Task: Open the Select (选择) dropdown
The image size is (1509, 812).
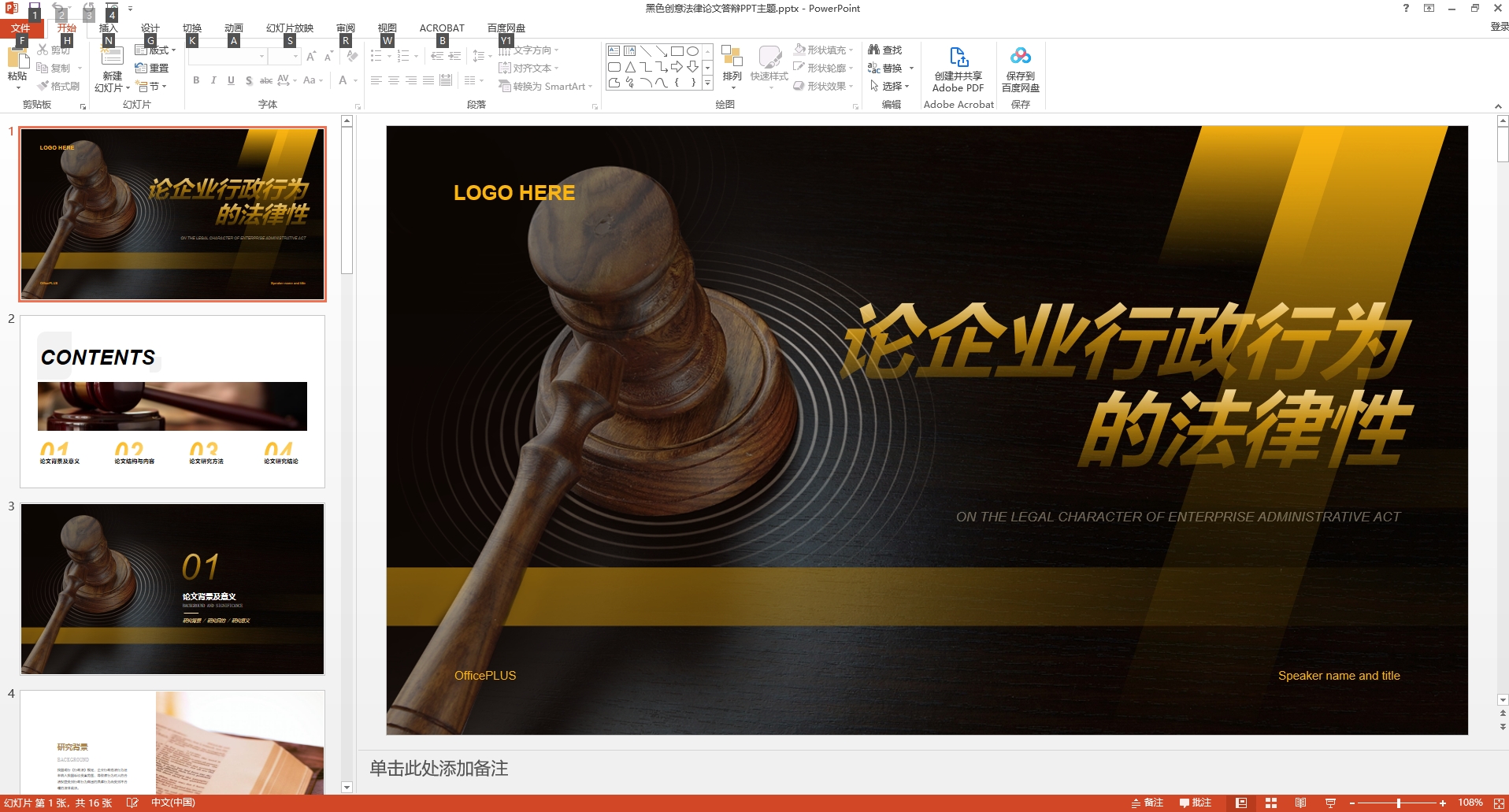Action: (890, 86)
